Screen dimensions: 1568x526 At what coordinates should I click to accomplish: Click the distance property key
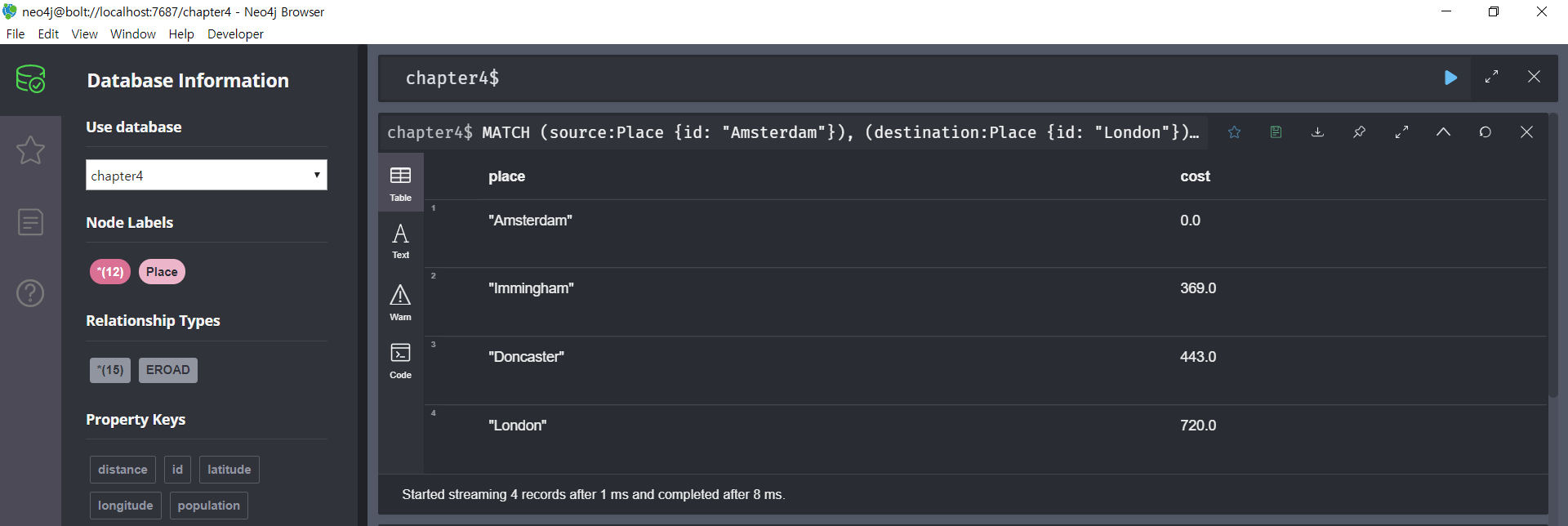tap(122, 470)
